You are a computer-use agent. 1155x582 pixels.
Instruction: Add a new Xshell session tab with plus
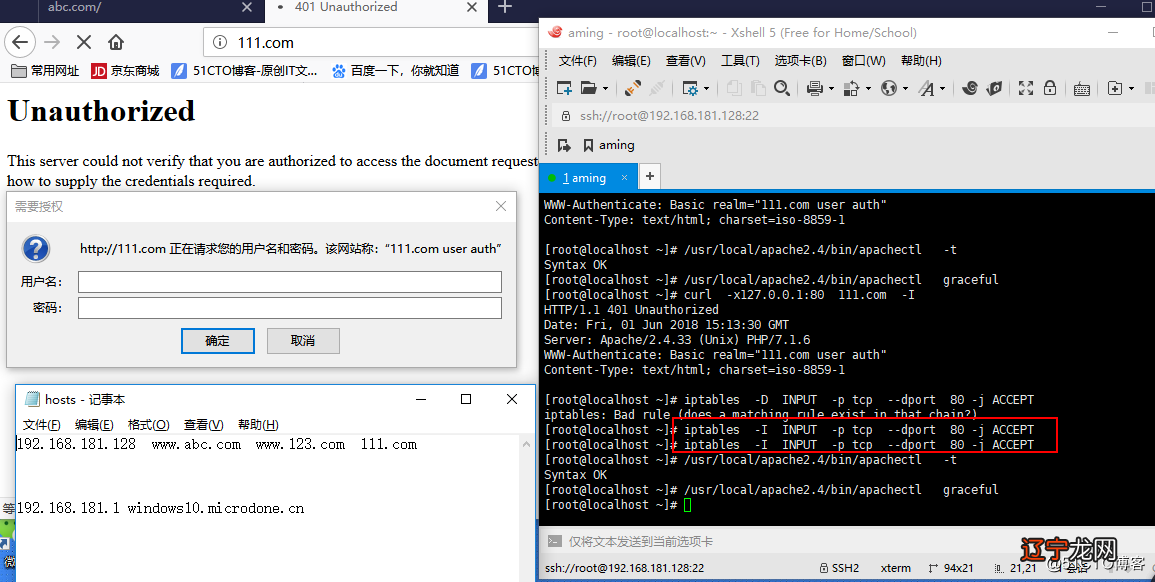[x=650, y=177]
